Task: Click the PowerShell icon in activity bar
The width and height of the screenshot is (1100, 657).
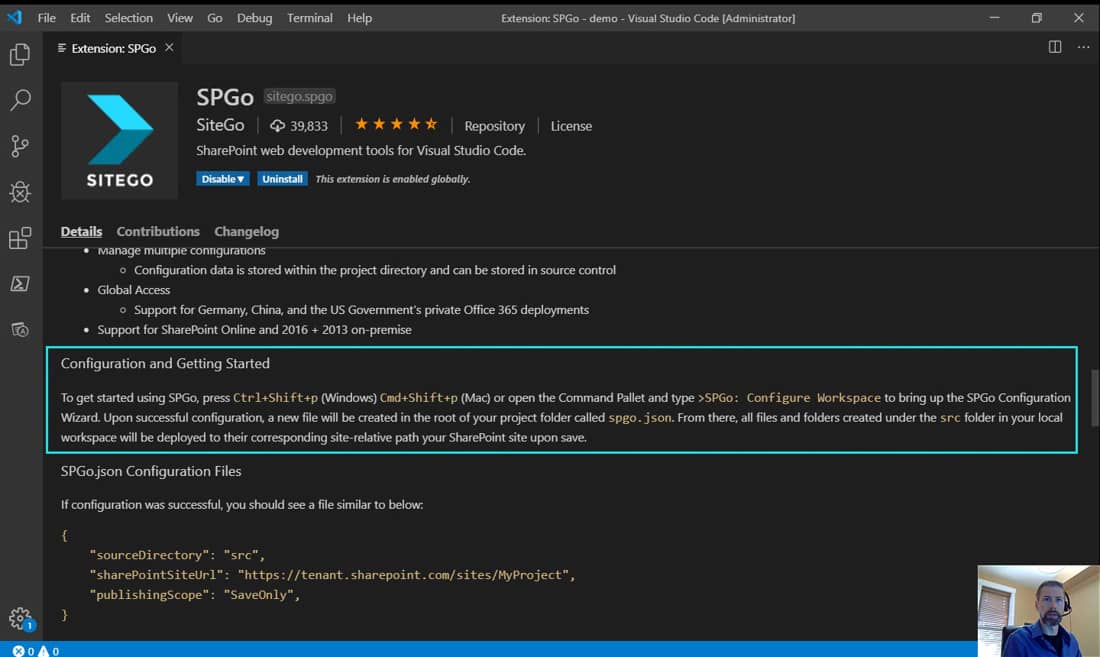Action: pyautogui.click(x=20, y=284)
